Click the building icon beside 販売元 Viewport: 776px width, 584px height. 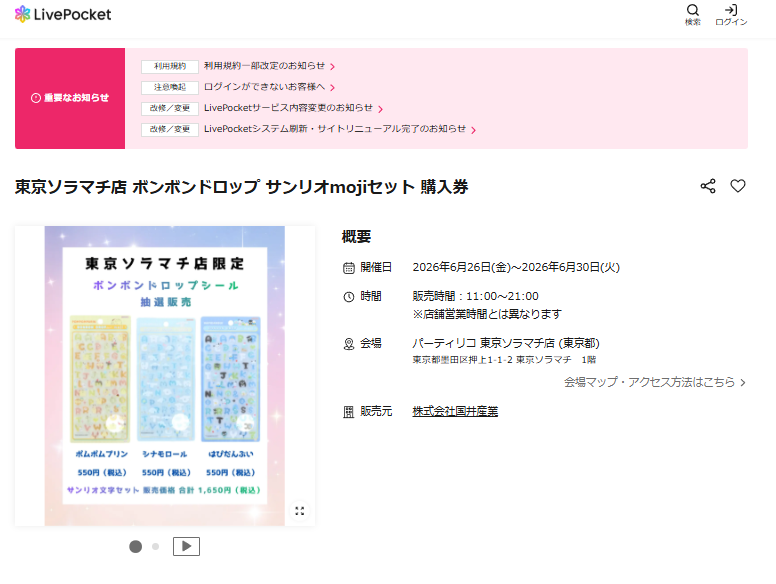pos(349,412)
